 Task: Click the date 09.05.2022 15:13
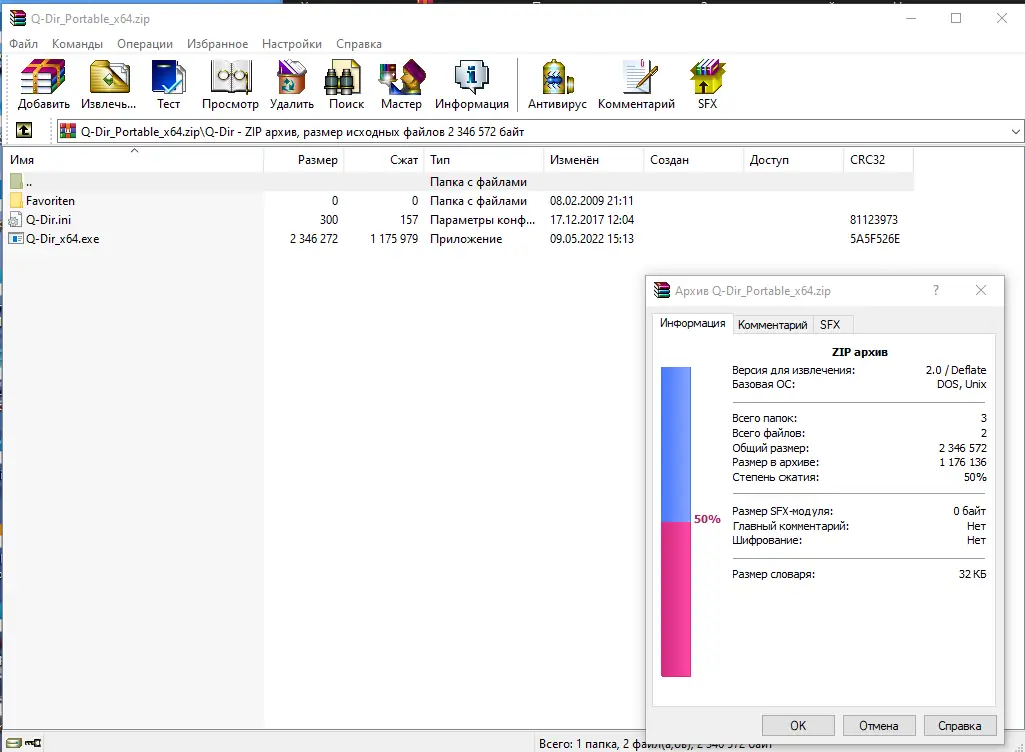pyautogui.click(x=592, y=239)
